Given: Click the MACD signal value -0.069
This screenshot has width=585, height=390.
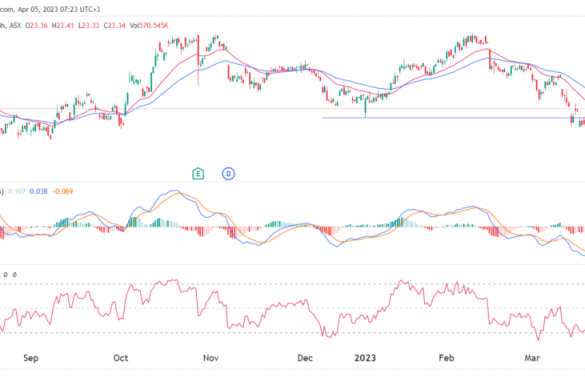Looking at the screenshot, I should (62, 191).
